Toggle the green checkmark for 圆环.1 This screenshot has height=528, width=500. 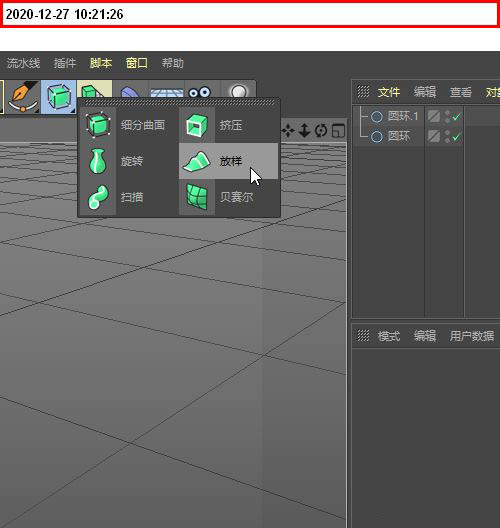pyautogui.click(x=457, y=117)
